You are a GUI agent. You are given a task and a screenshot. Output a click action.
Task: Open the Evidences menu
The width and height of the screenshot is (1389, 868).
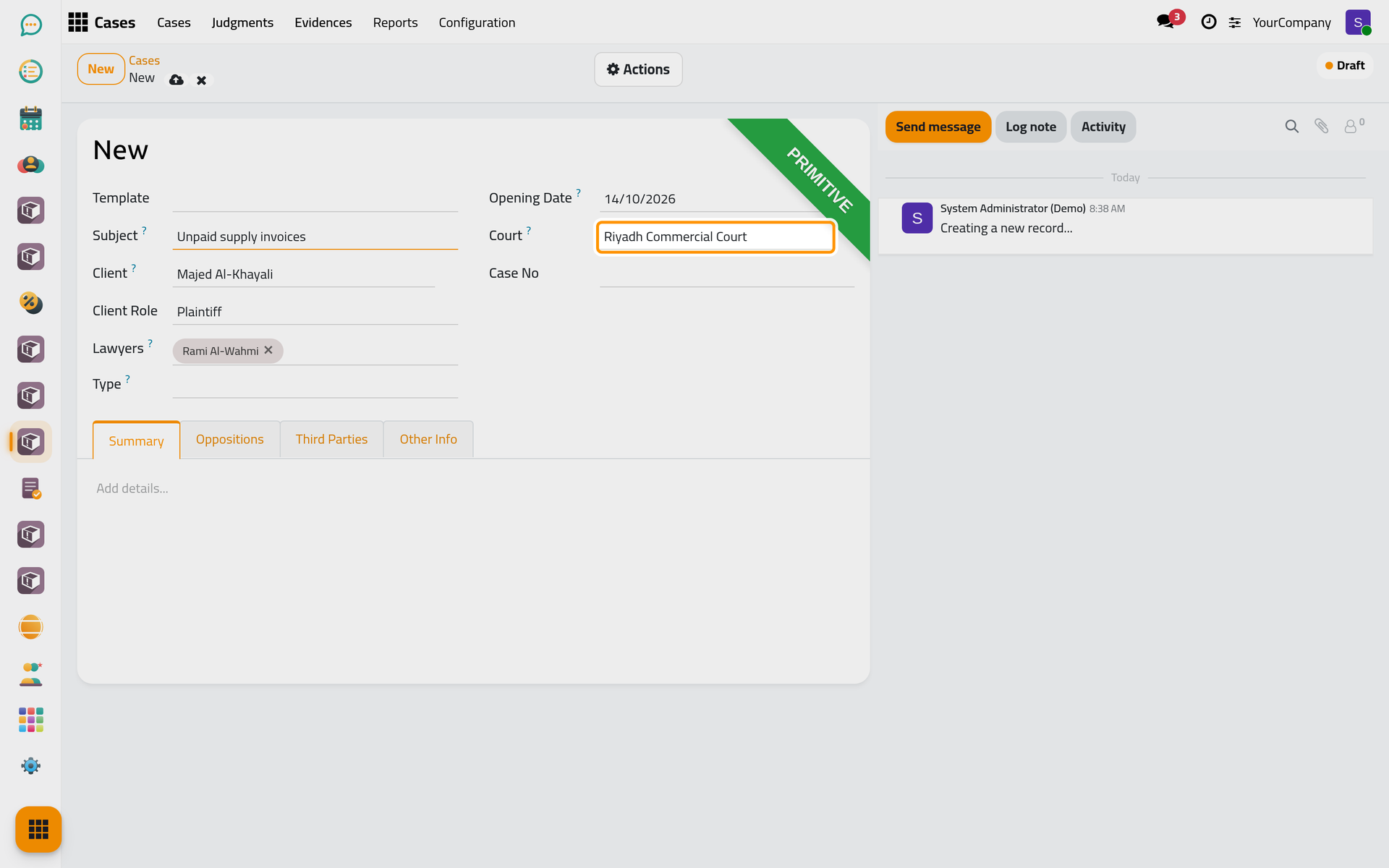tap(323, 22)
